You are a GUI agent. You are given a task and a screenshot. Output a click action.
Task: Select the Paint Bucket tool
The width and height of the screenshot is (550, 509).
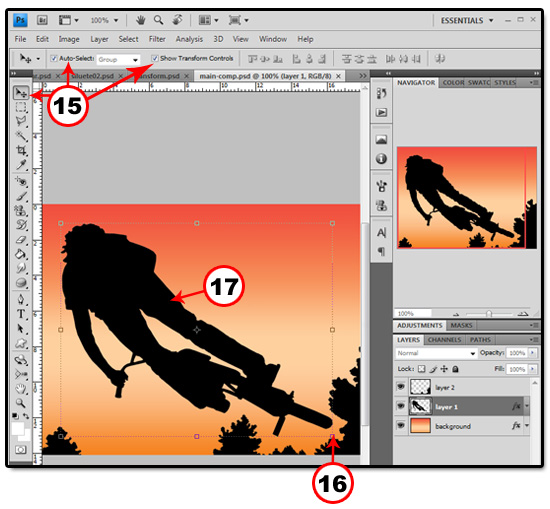point(21,254)
